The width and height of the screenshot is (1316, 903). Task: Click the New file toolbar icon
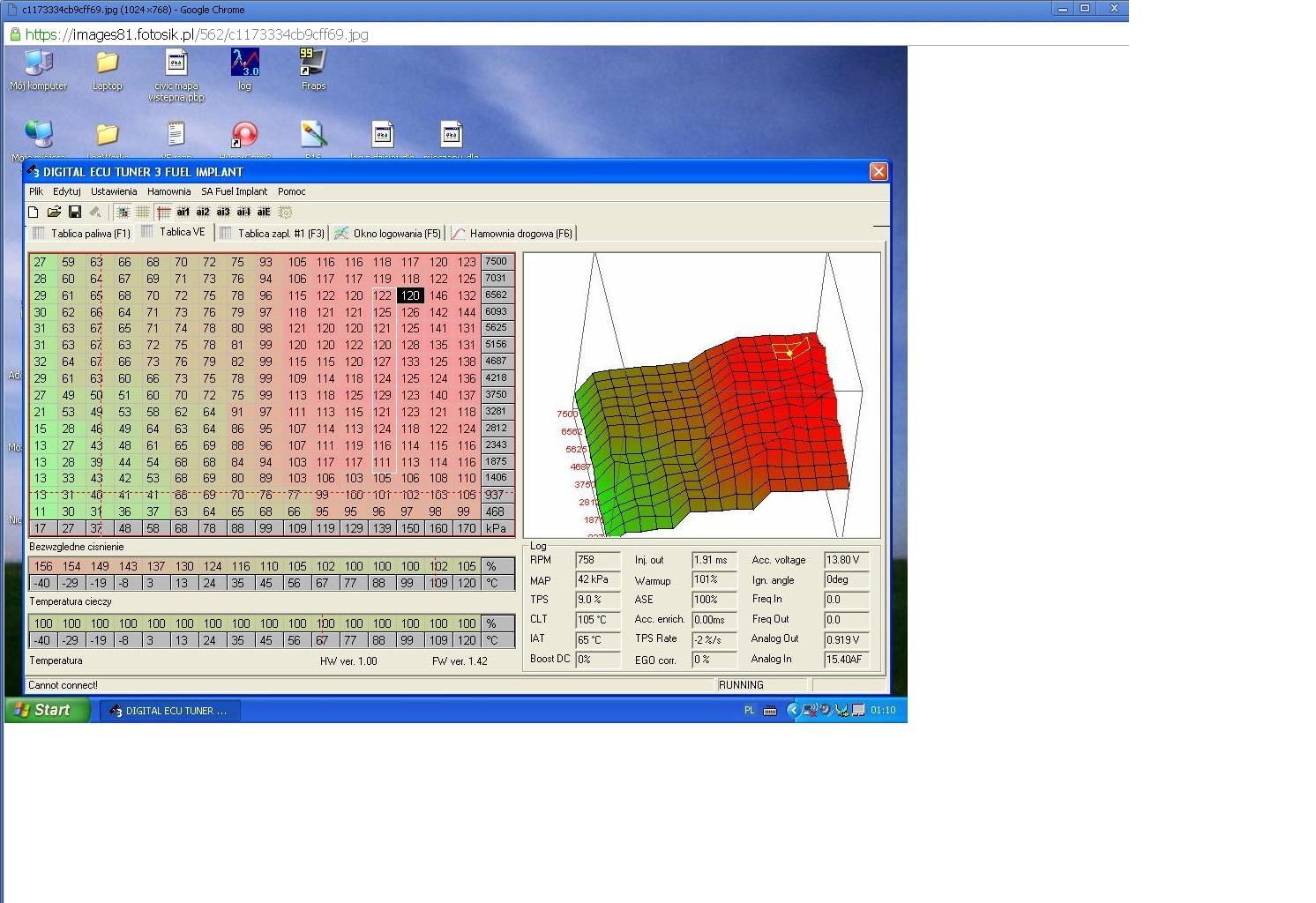[34, 212]
